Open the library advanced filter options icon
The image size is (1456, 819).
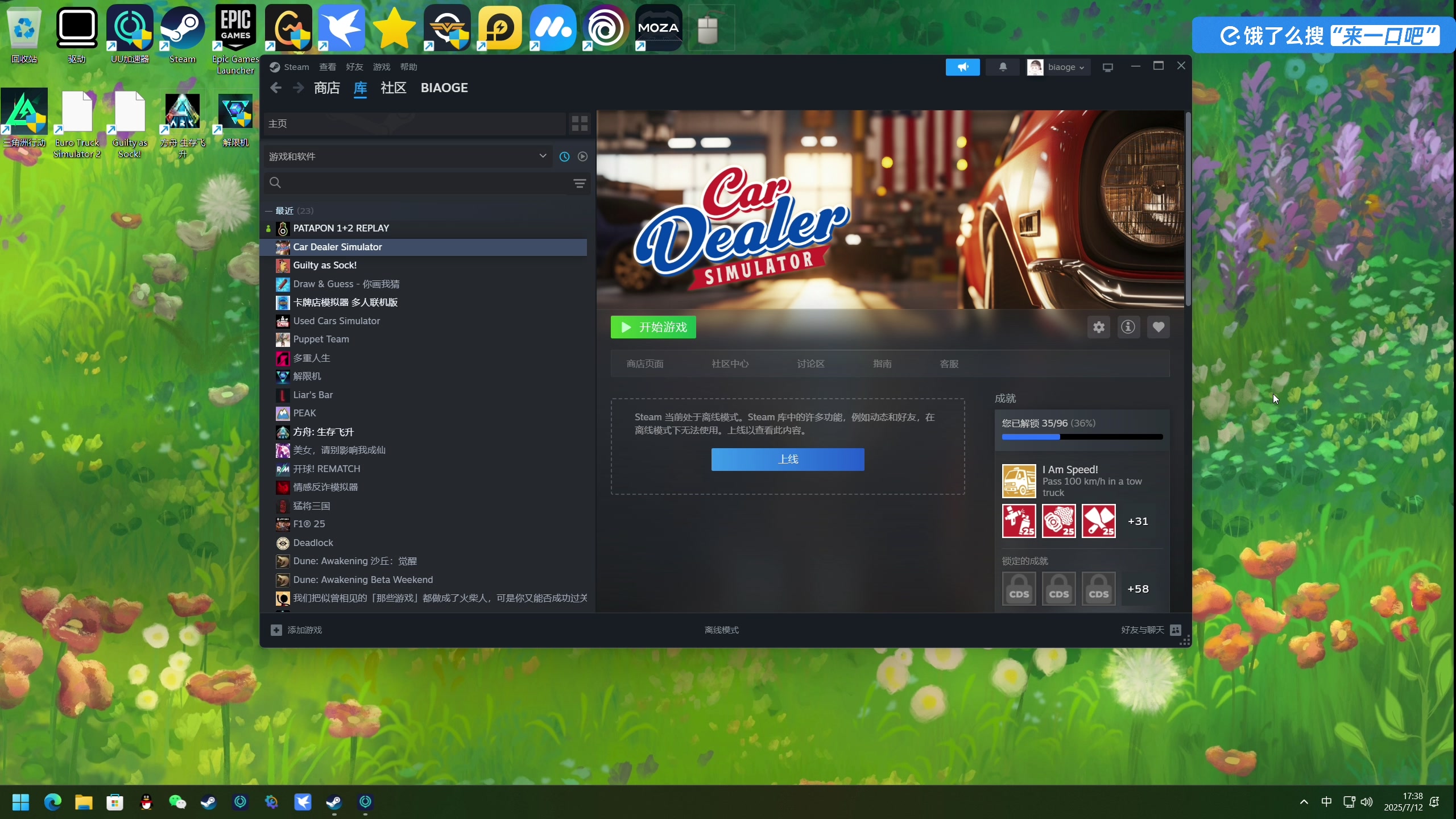pos(580,183)
